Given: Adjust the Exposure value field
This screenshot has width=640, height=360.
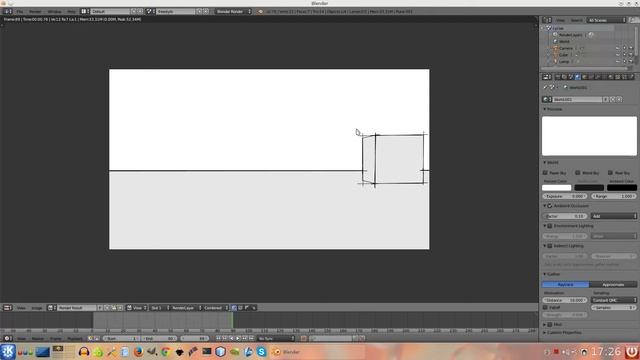Looking at the screenshot, I should [565, 196].
